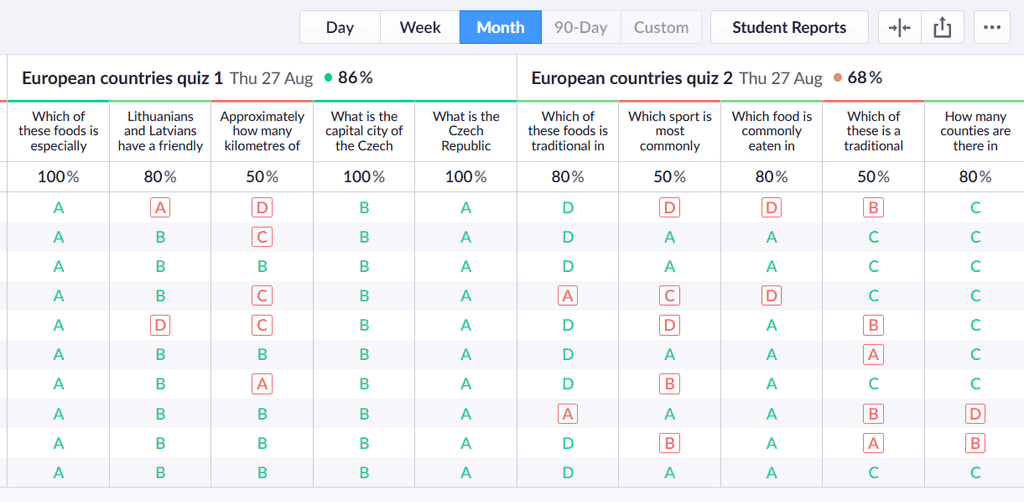Select the 90-Day range tab
The width and height of the screenshot is (1024, 502).
tap(581, 27)
